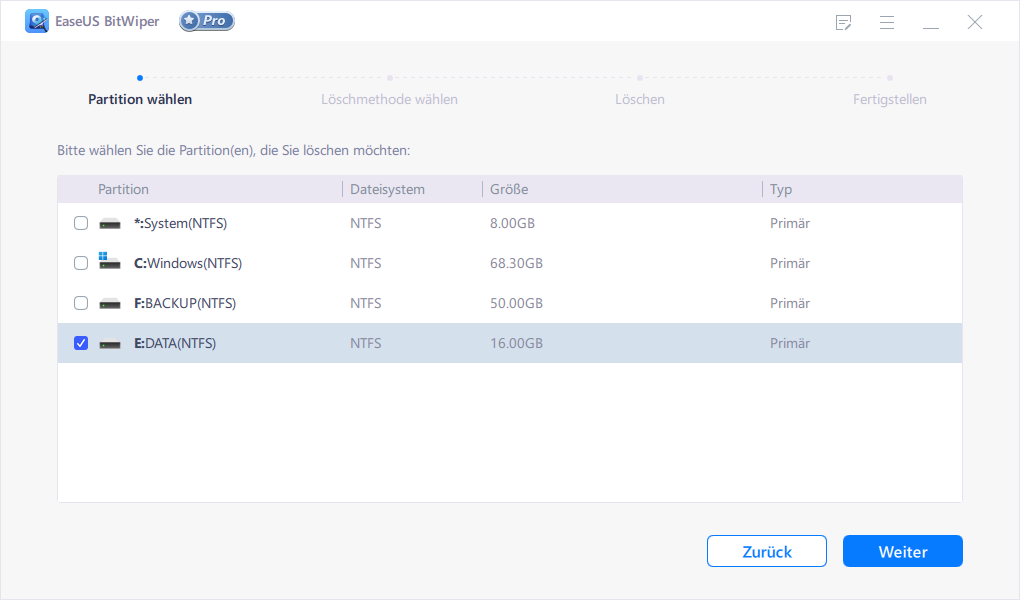Sort by the Typ column header
This screenshot has width=1020, height=600.
pyautogui.click(x=781, y=189)
